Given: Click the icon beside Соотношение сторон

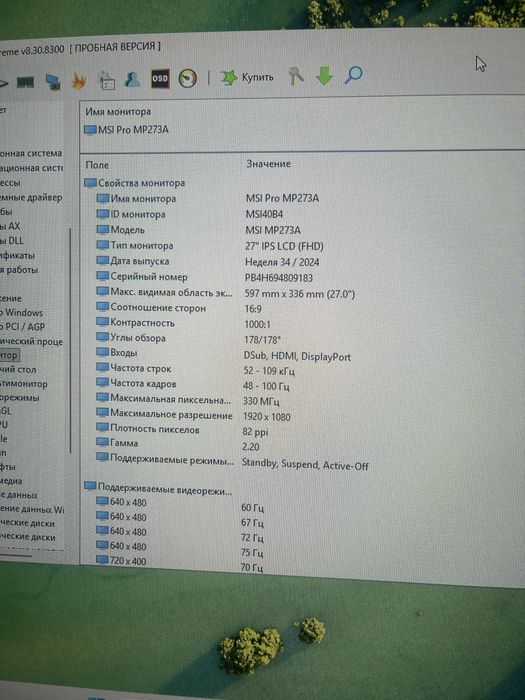Looking at the screenshot, I should click(x=103, y=307).
